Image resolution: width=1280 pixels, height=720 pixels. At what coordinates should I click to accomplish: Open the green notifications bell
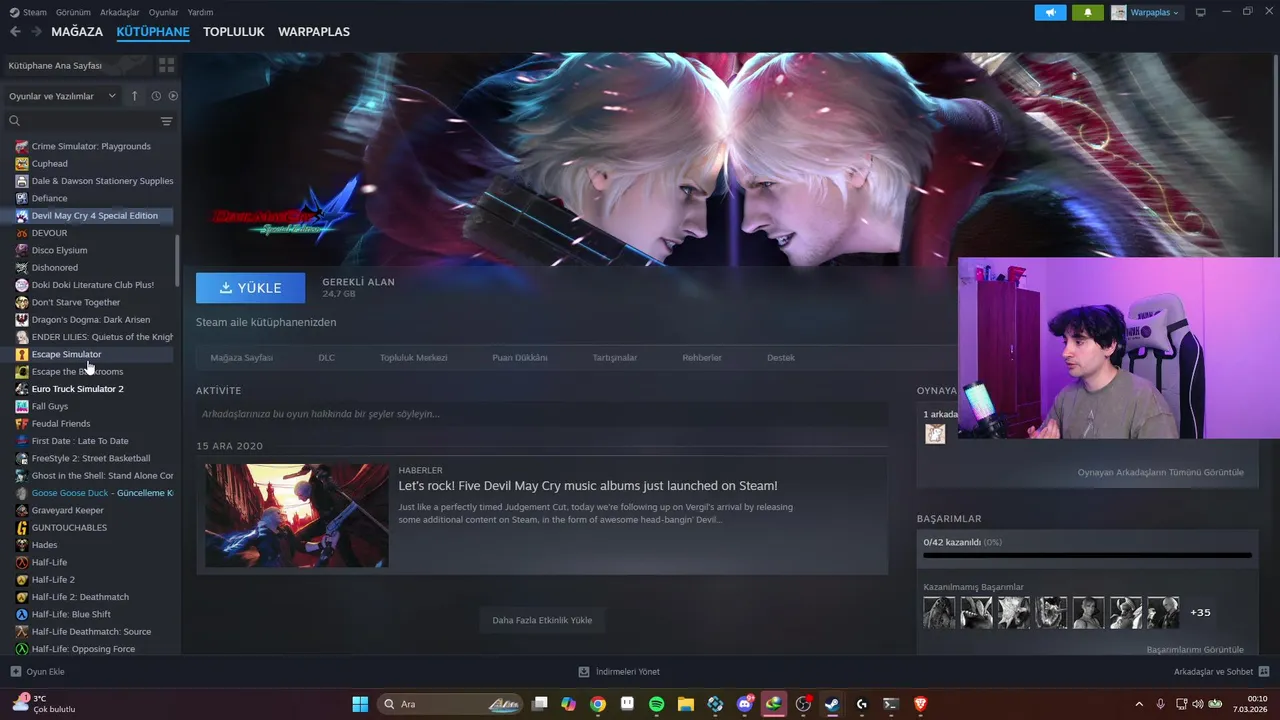coord(1088,12)
